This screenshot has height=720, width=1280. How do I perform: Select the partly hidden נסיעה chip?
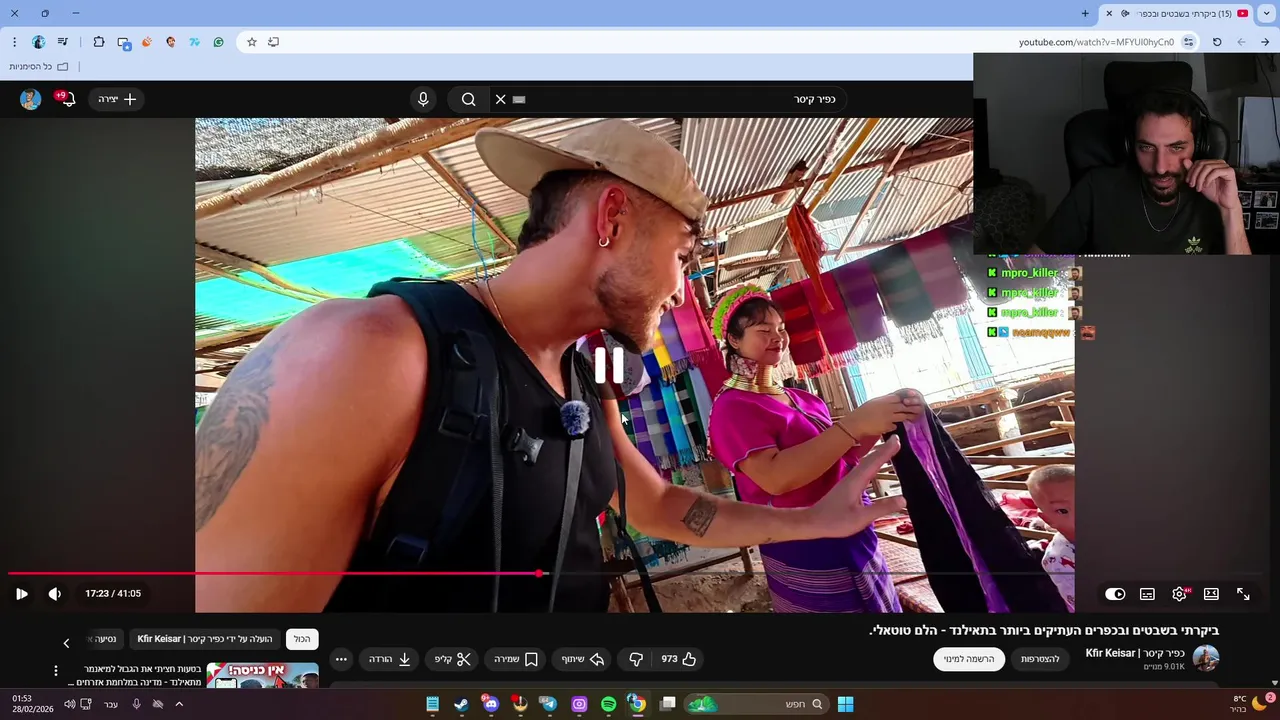pyautogui.click(x=104, y=639)
